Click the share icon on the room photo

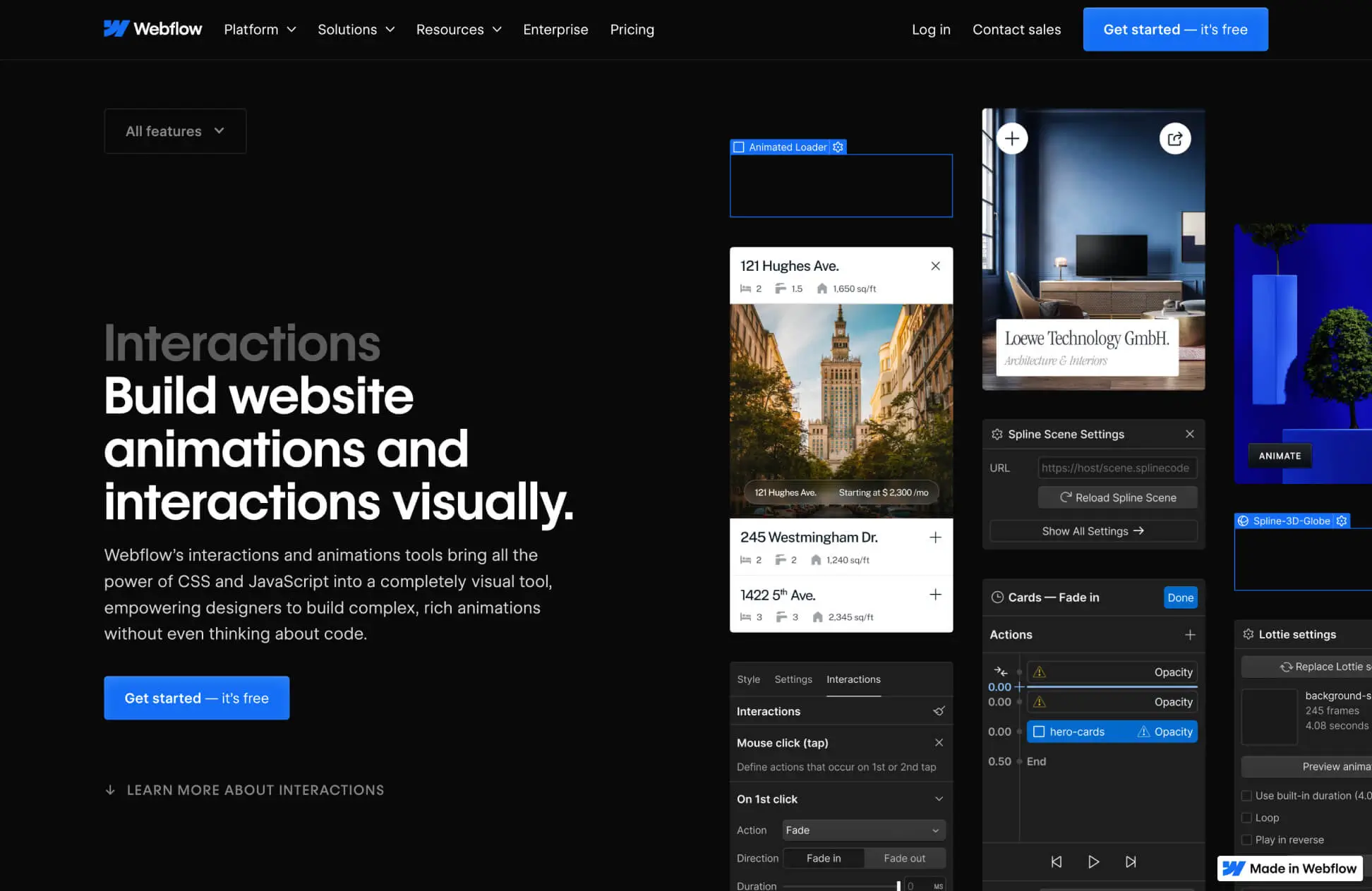pyautogui.click(x=1175, y=138)
